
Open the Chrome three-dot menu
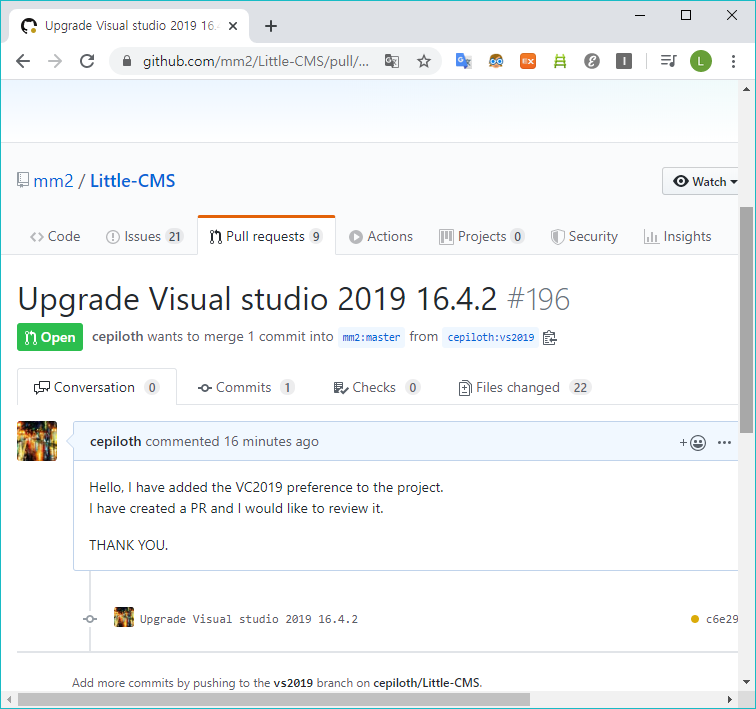733,61
